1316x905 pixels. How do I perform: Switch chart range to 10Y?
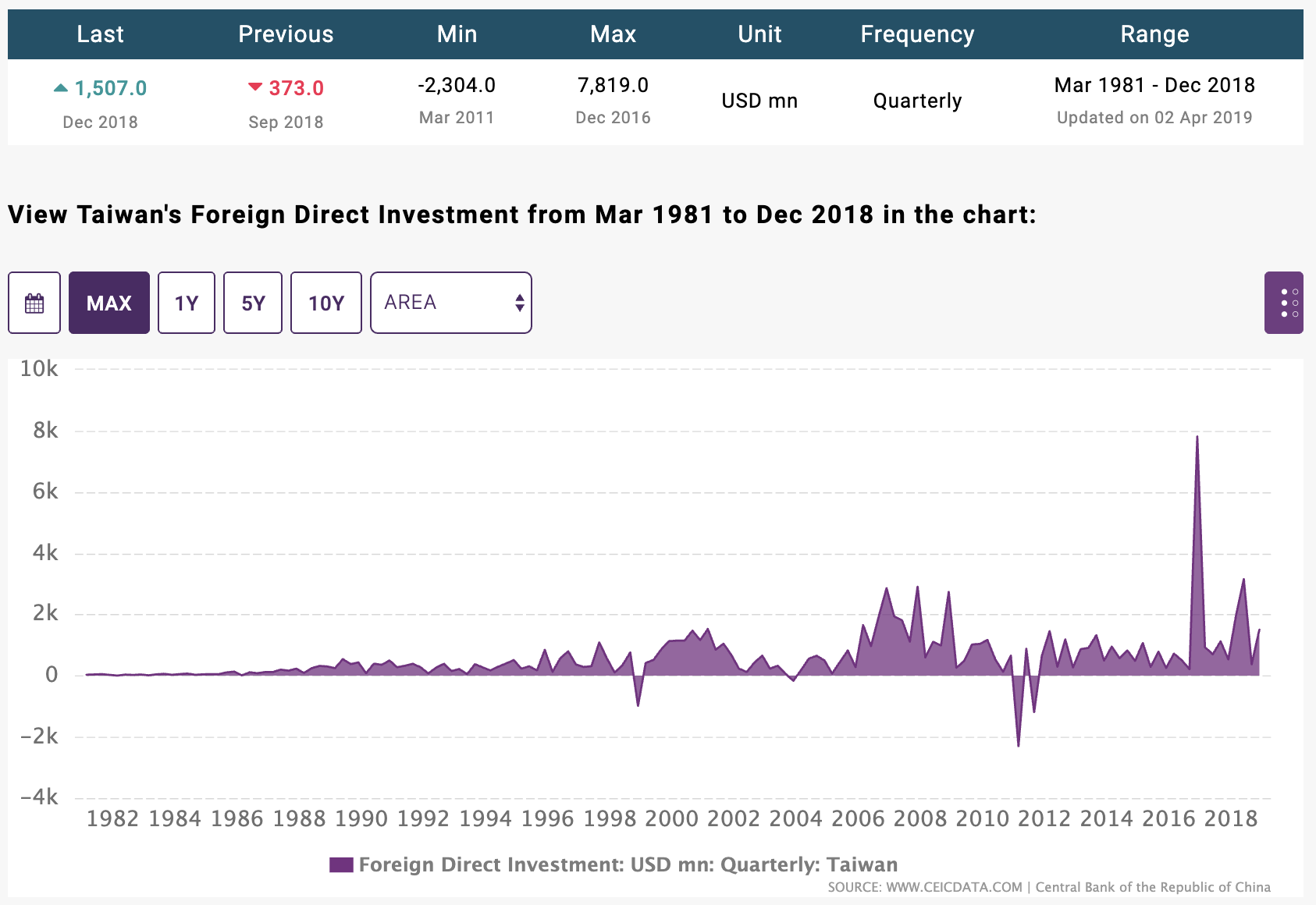tap(326, 303)
